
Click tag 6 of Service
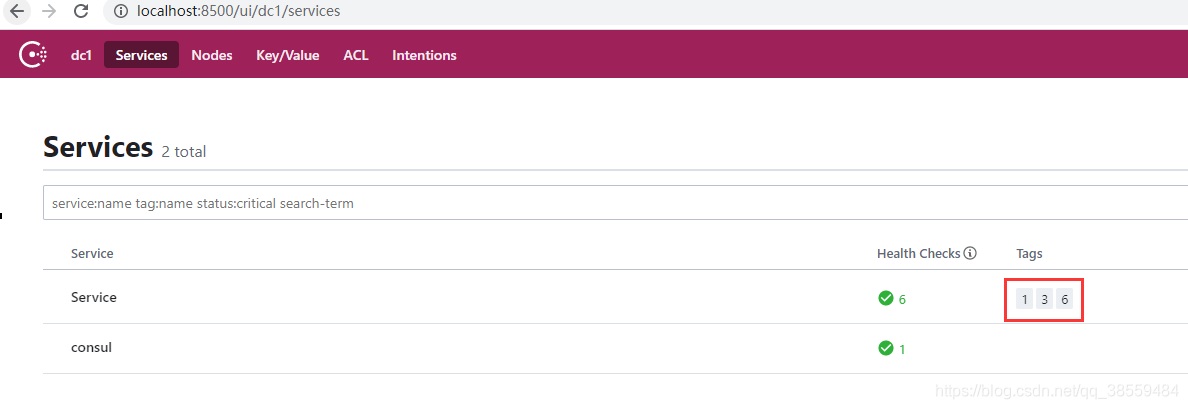coord(1065,299)
